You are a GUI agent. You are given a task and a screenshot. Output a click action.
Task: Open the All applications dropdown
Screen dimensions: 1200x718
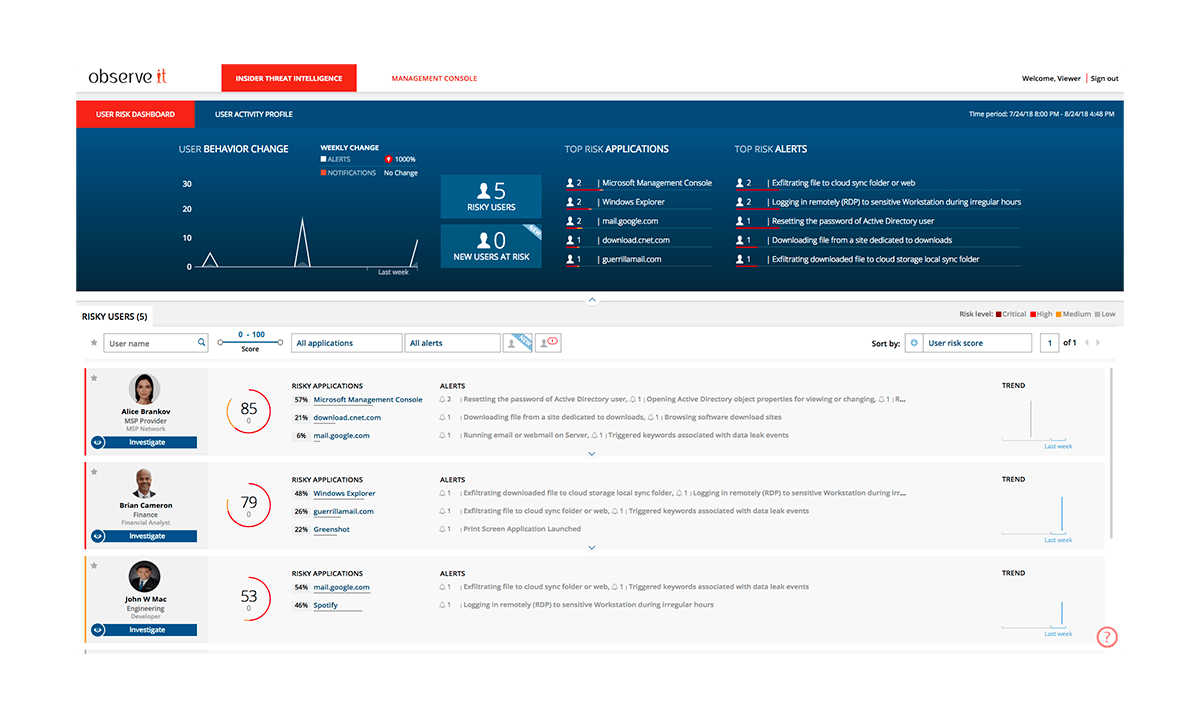point(346,342)
